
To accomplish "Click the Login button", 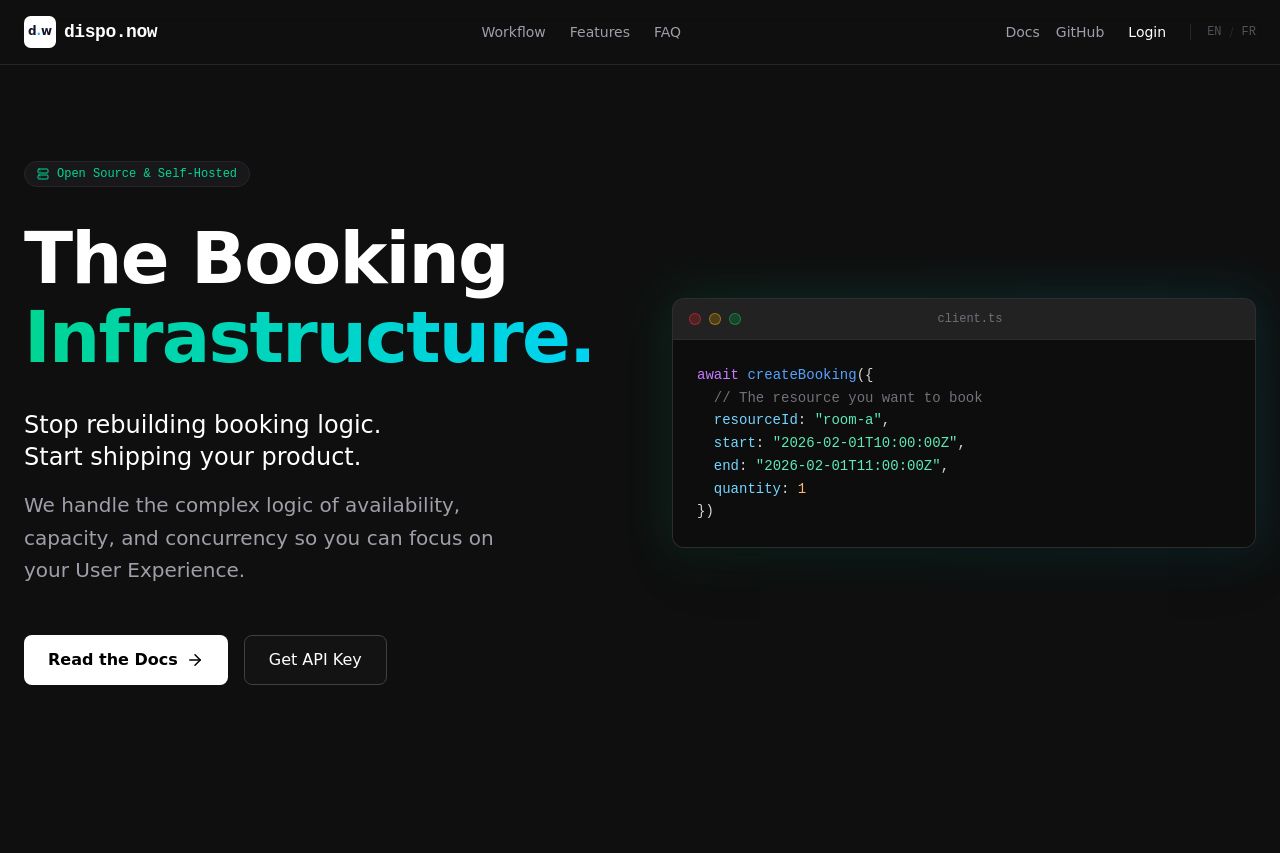I will pyautogui.click(x=1147, y=32).
